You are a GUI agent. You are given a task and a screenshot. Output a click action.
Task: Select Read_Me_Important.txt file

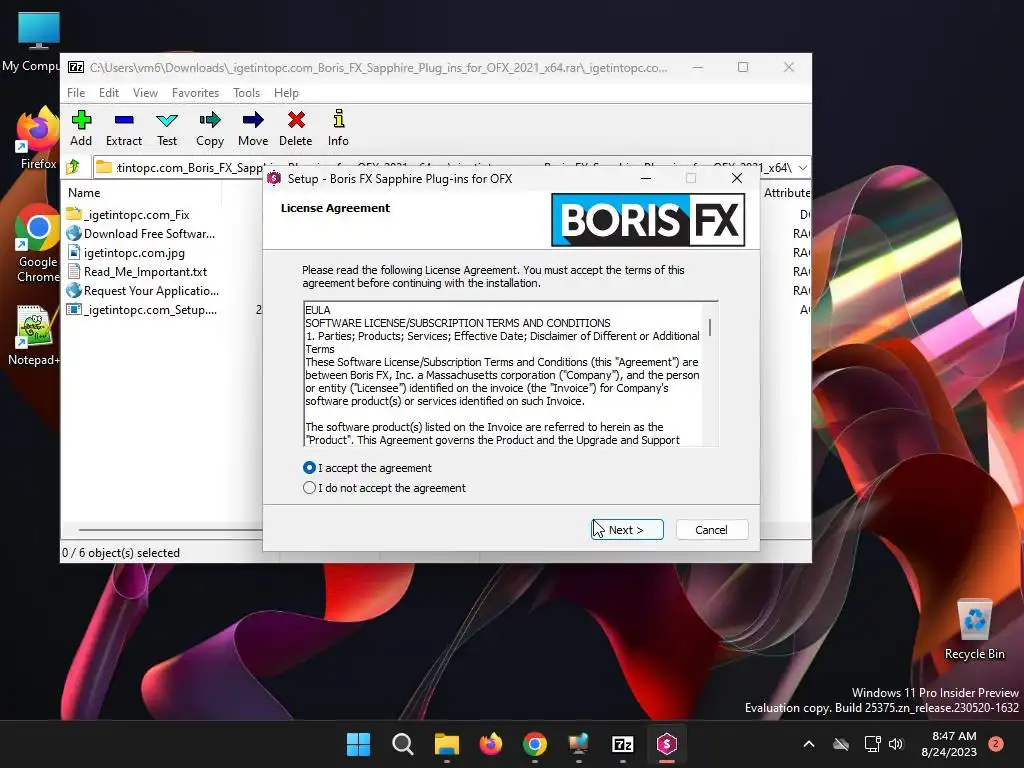(145, 271)
